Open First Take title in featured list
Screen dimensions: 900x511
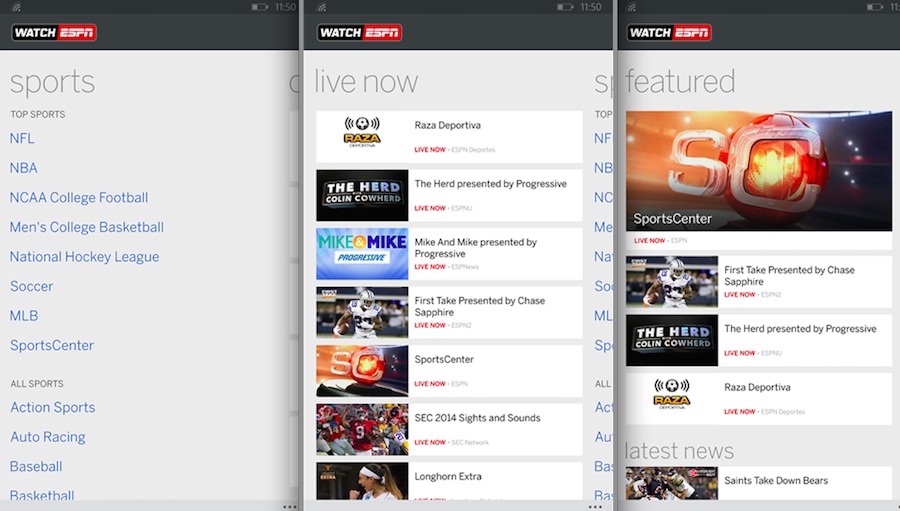(x=789, y=276)
